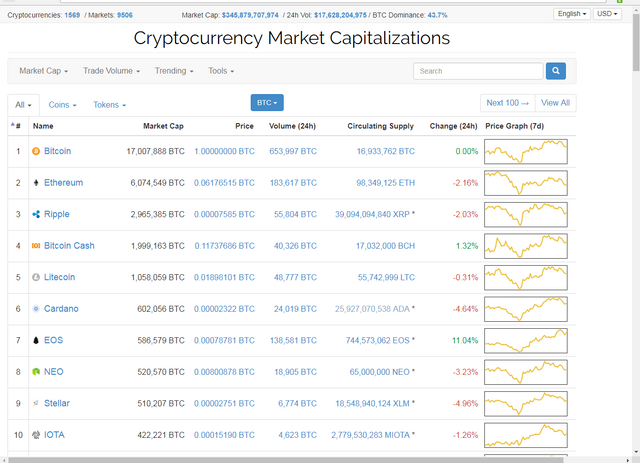Image resolution: width=640 pixels, height=463 pixels.
Task: Click into the Search input field
Action: (478, 71)
